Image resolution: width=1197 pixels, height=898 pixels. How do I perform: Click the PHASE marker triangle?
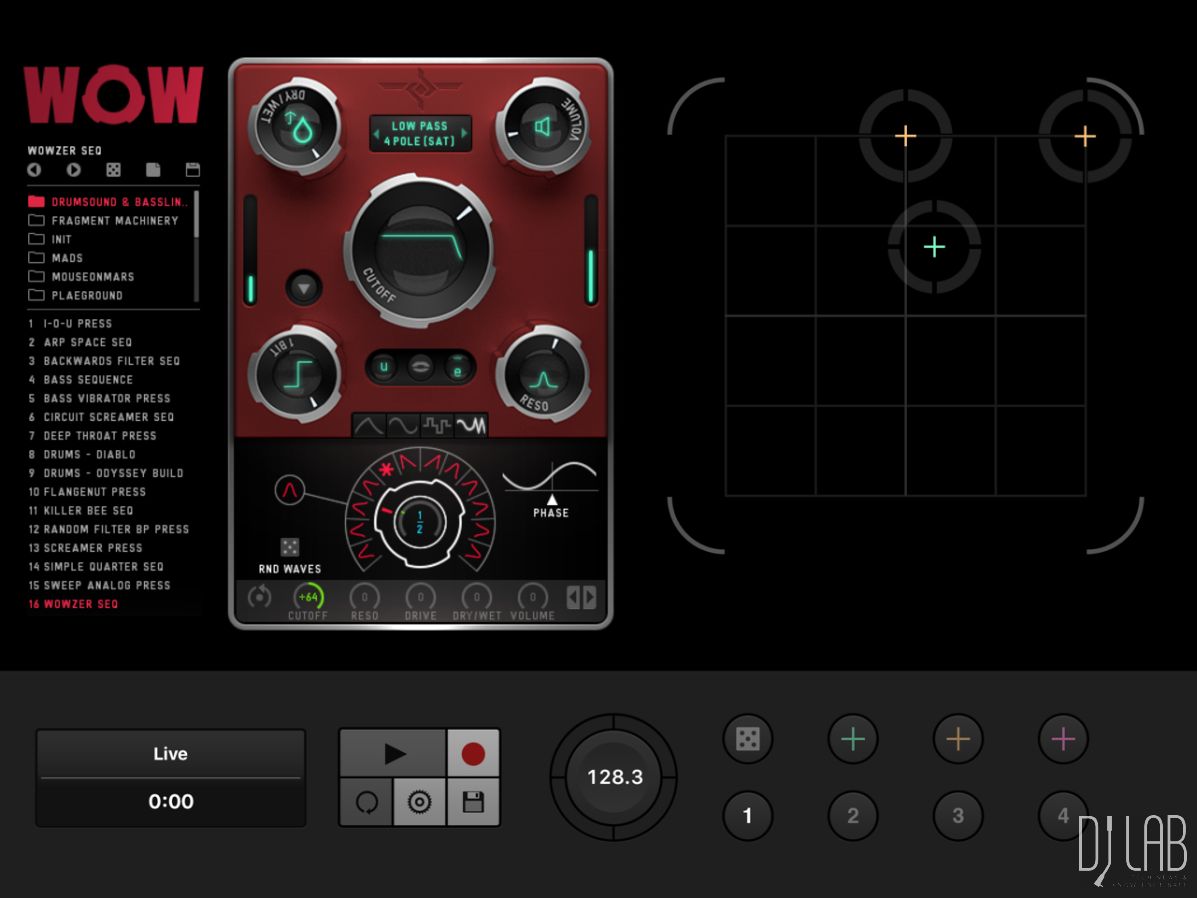click(551, 498)
